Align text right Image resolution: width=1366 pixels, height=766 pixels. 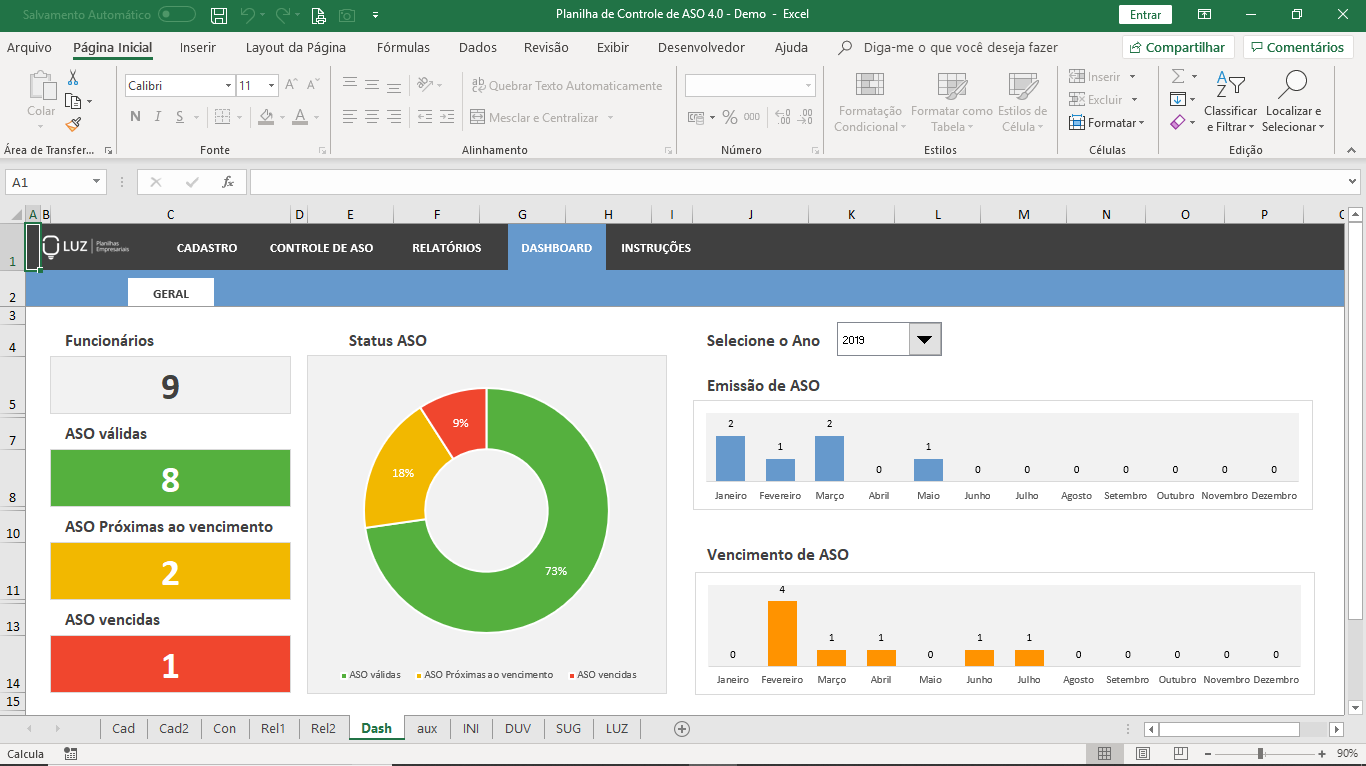pyautogui.click(x=394, y=117)
